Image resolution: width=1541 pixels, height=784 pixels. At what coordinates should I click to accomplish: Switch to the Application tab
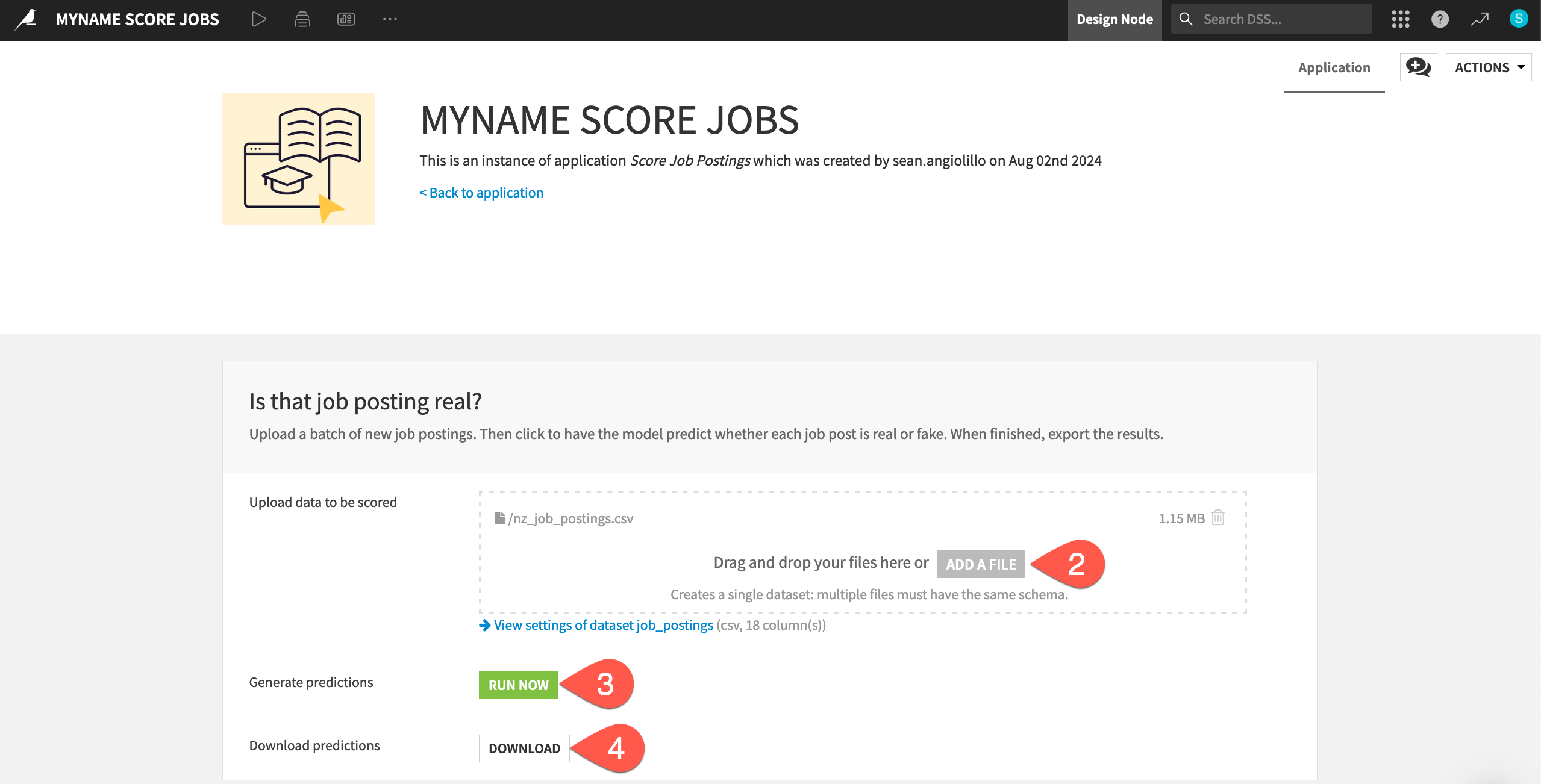[x=1334, y=67]
